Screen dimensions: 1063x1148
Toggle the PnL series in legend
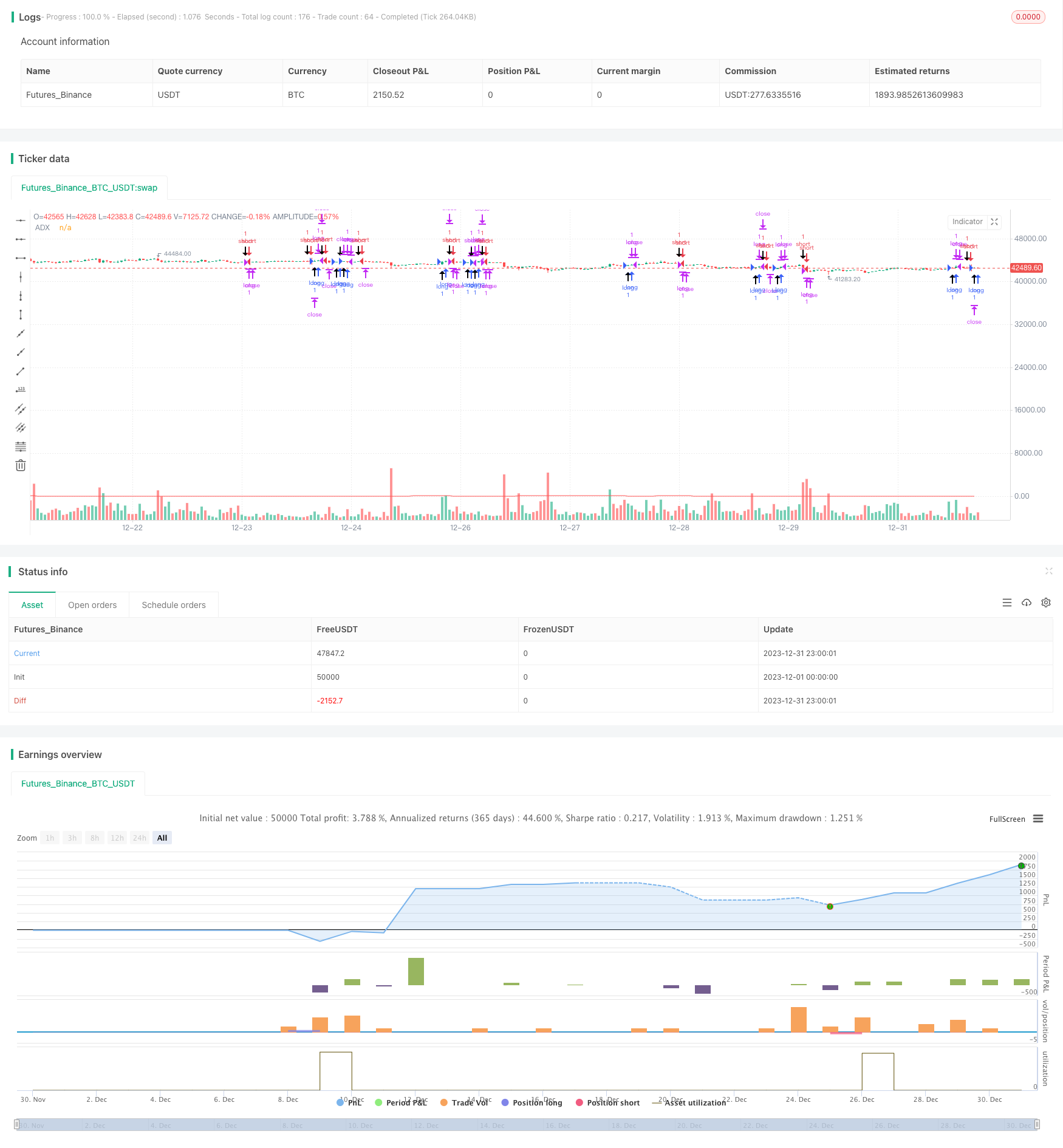[349, 1102]
